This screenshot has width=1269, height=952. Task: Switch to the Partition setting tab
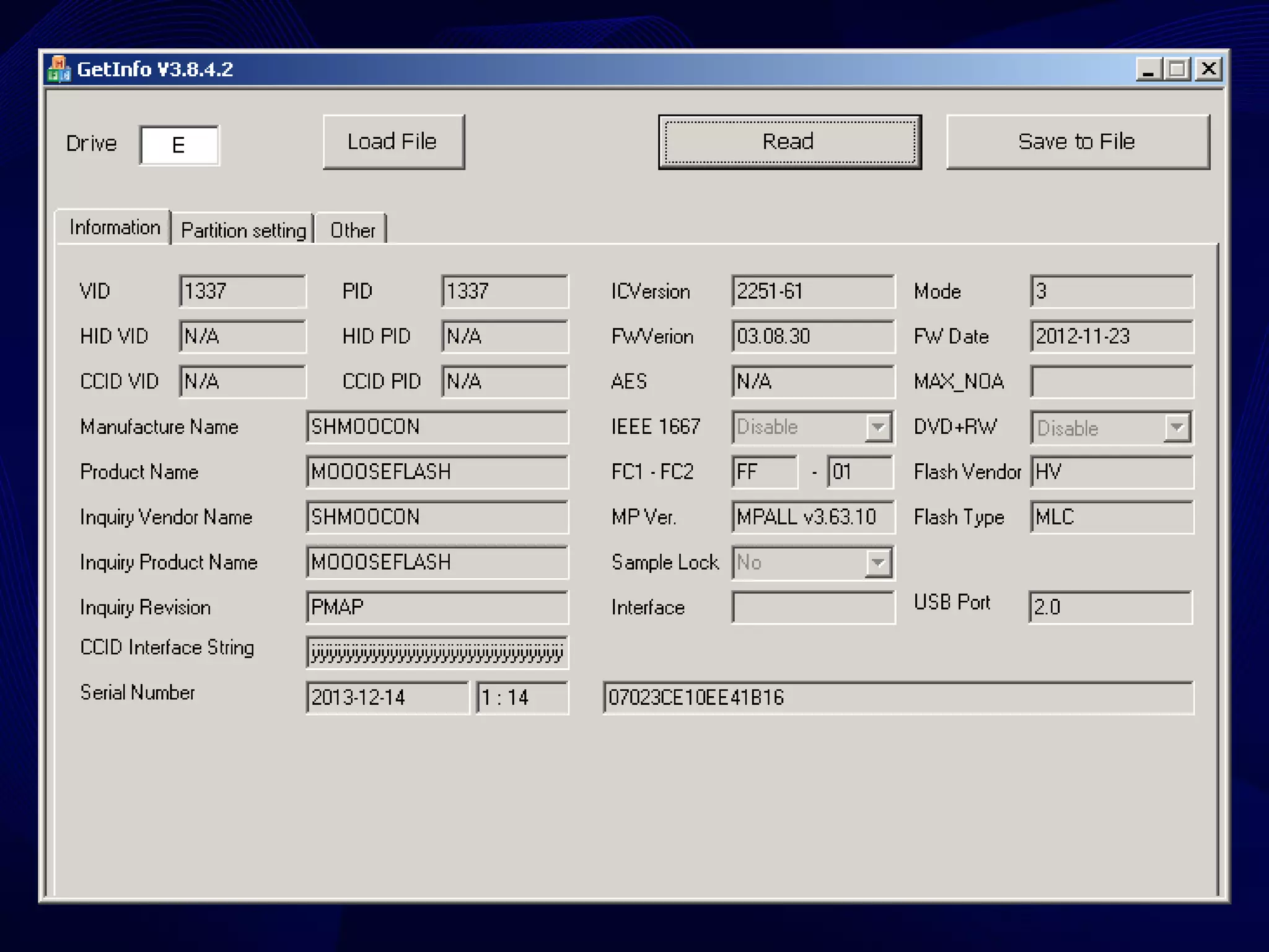pyautogui.click(x=243, y=230)
